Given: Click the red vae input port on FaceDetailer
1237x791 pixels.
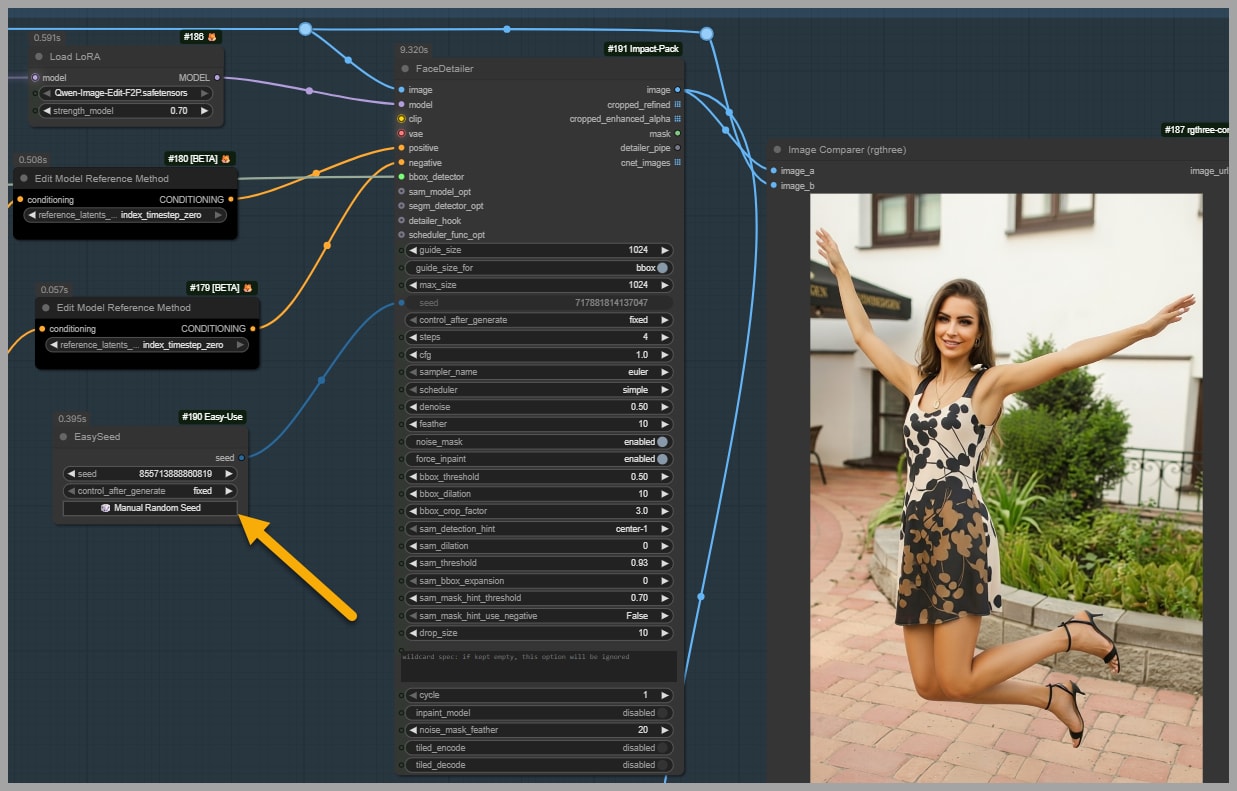Looking at the screenshot, I should pos(401,133).
